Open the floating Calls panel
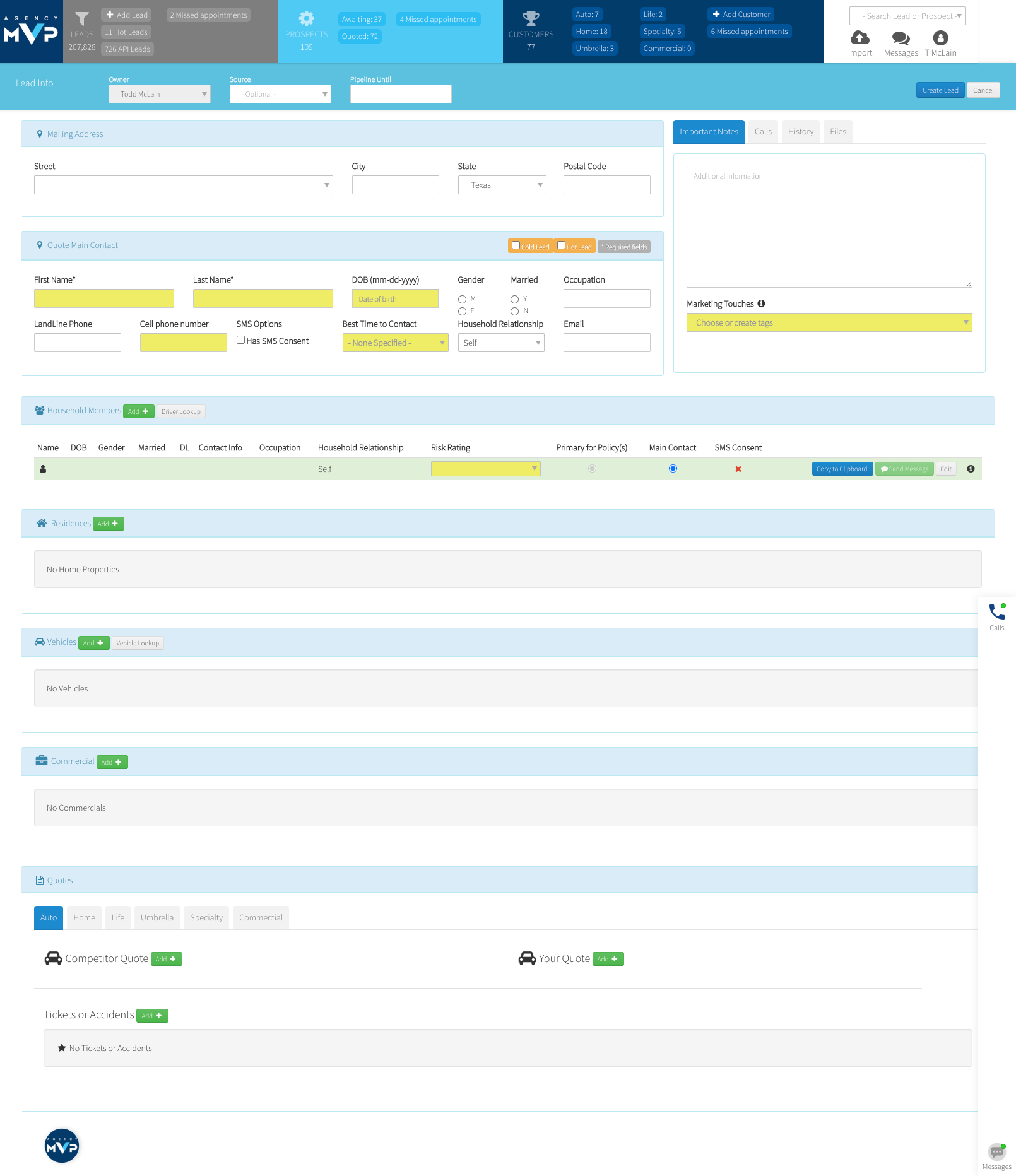 point(996,613)
